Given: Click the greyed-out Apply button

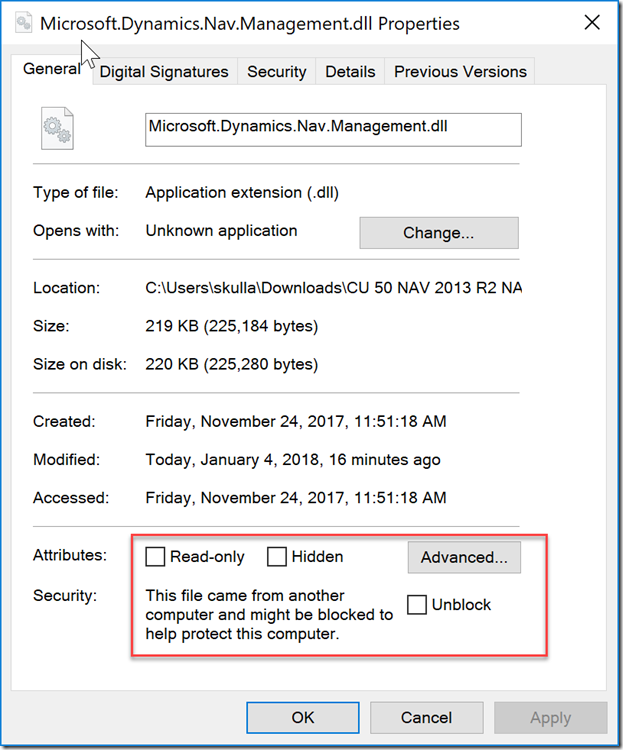Looking at the screenshot, I should (x=551, y=717).
